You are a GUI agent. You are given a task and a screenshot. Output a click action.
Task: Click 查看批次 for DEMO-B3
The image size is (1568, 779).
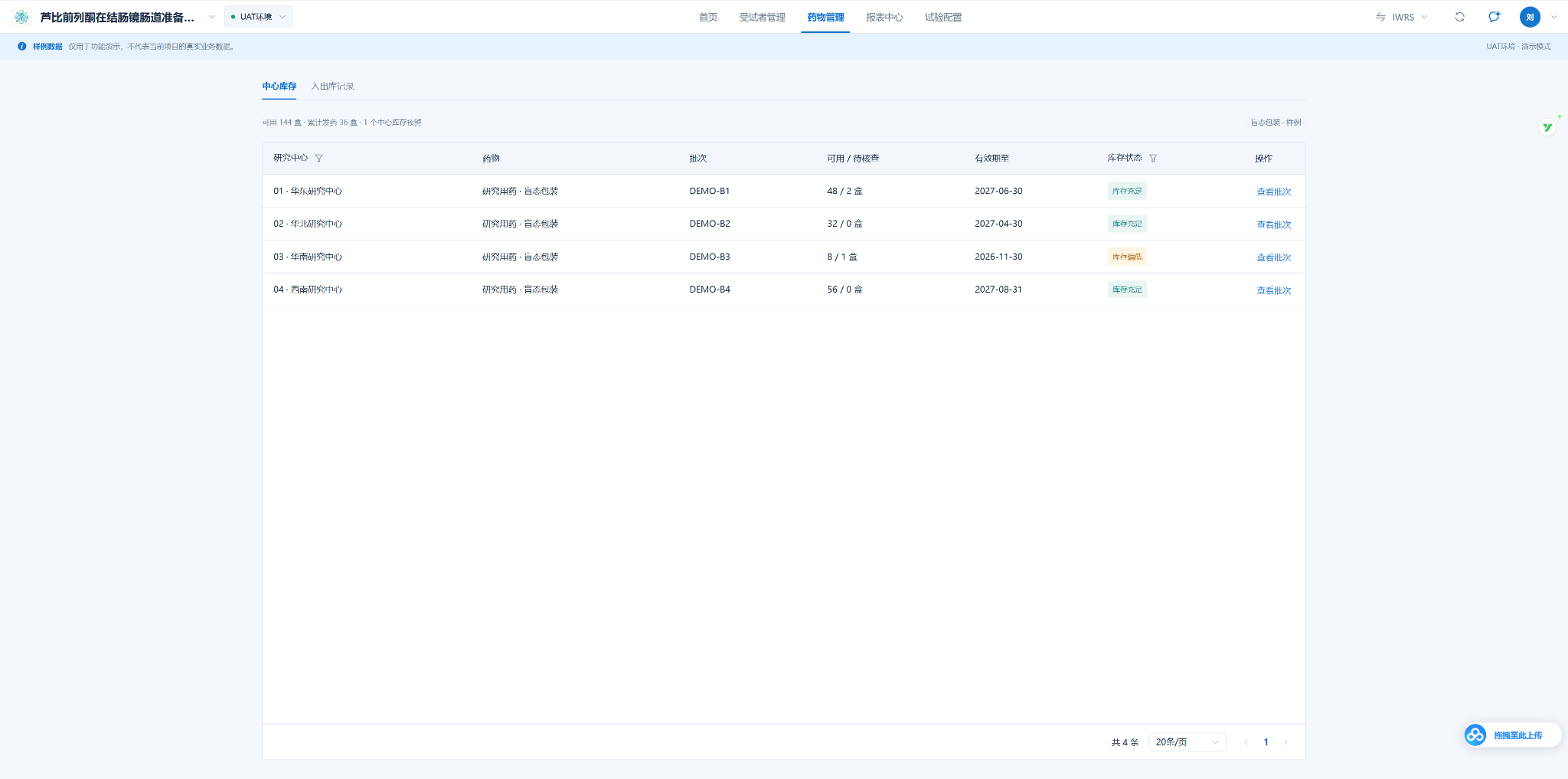[1274, 257]
